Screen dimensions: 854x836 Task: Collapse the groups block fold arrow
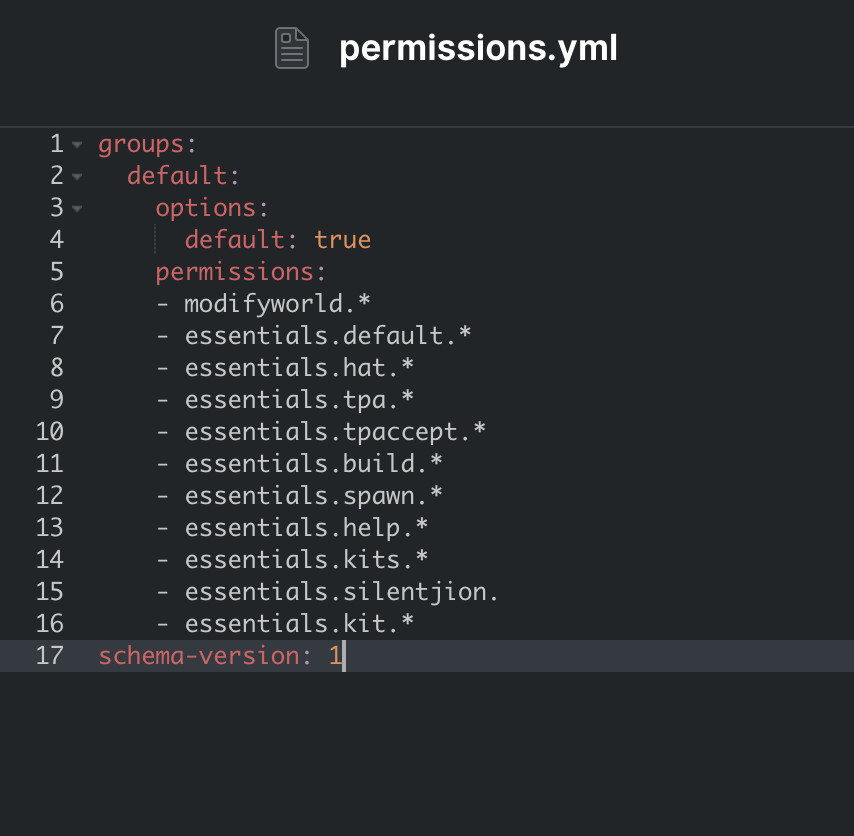click(x=77, y=144)
